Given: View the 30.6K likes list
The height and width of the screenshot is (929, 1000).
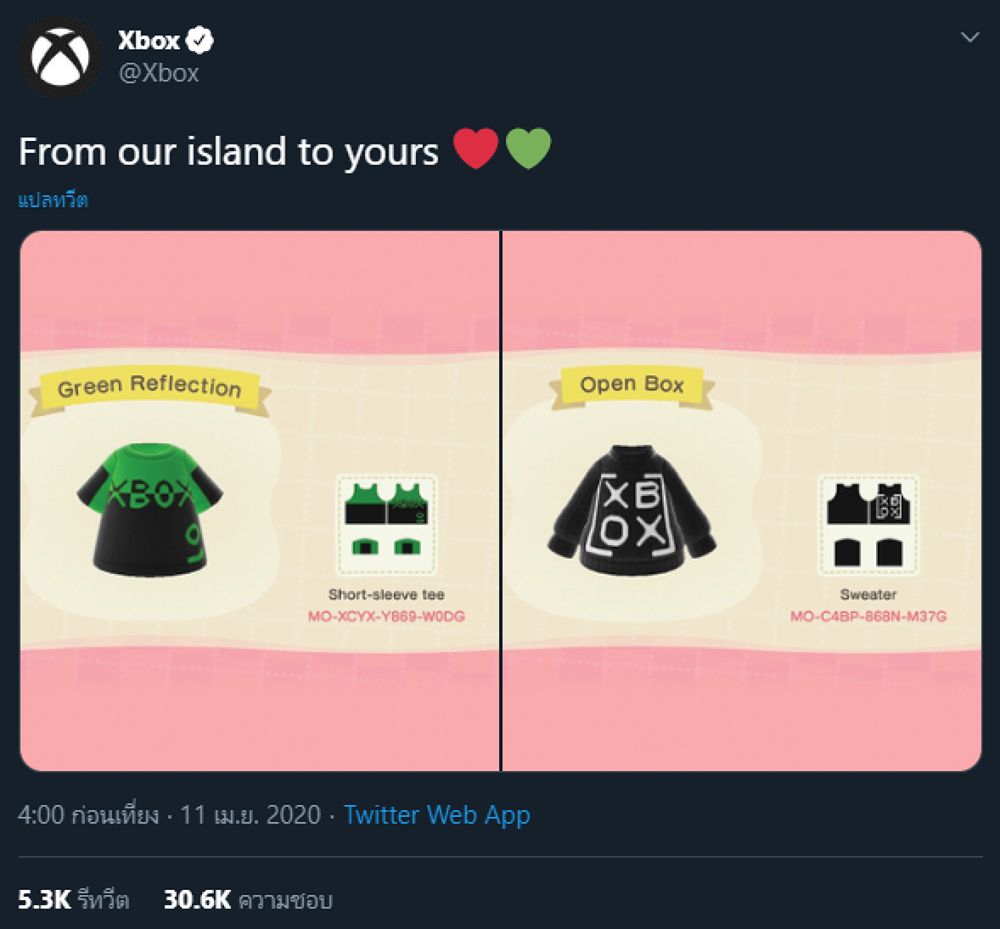Looking at the screenshot, I should pos(247,900).
